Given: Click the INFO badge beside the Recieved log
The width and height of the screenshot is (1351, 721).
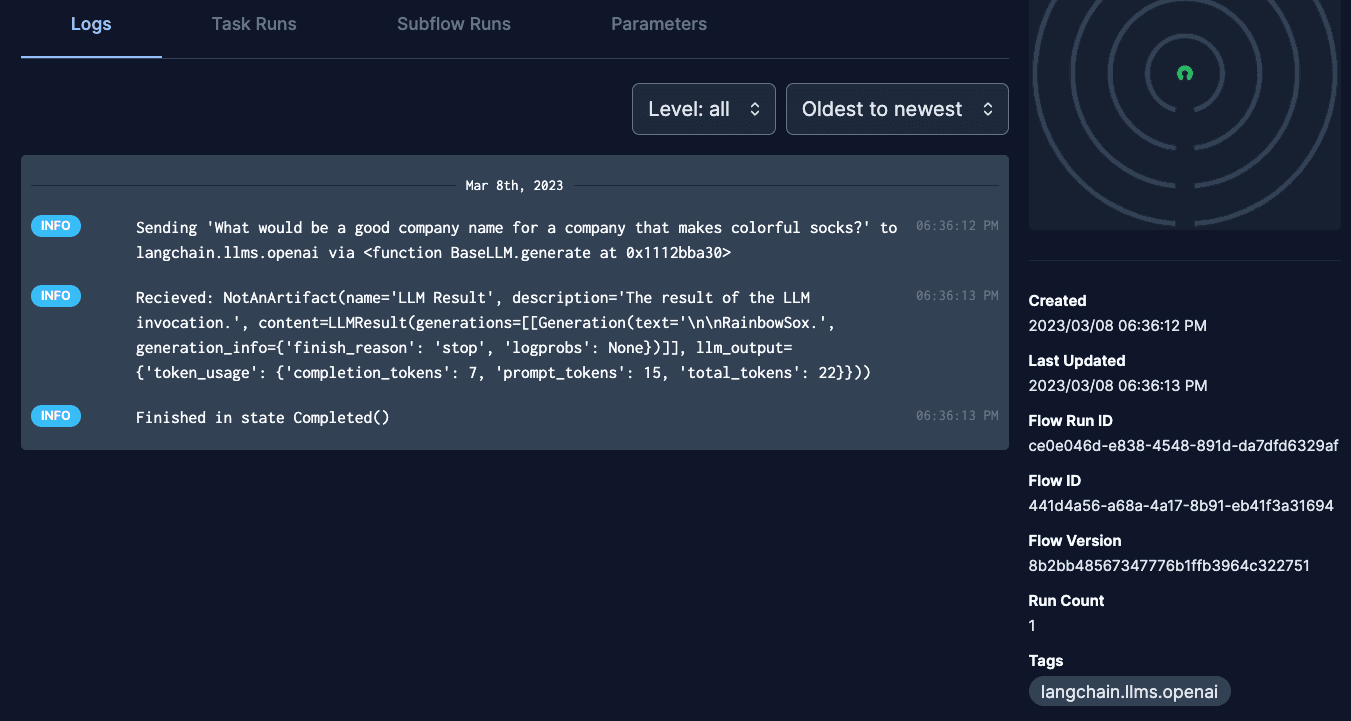Looking at the screenshot, I should (56, 296).
